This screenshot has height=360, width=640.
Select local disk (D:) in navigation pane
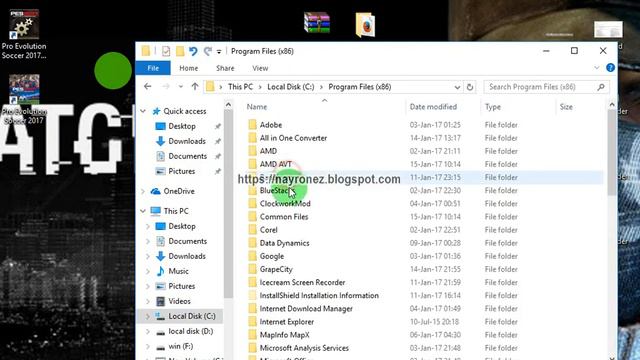pyautogui.click(x=191, y=331)
